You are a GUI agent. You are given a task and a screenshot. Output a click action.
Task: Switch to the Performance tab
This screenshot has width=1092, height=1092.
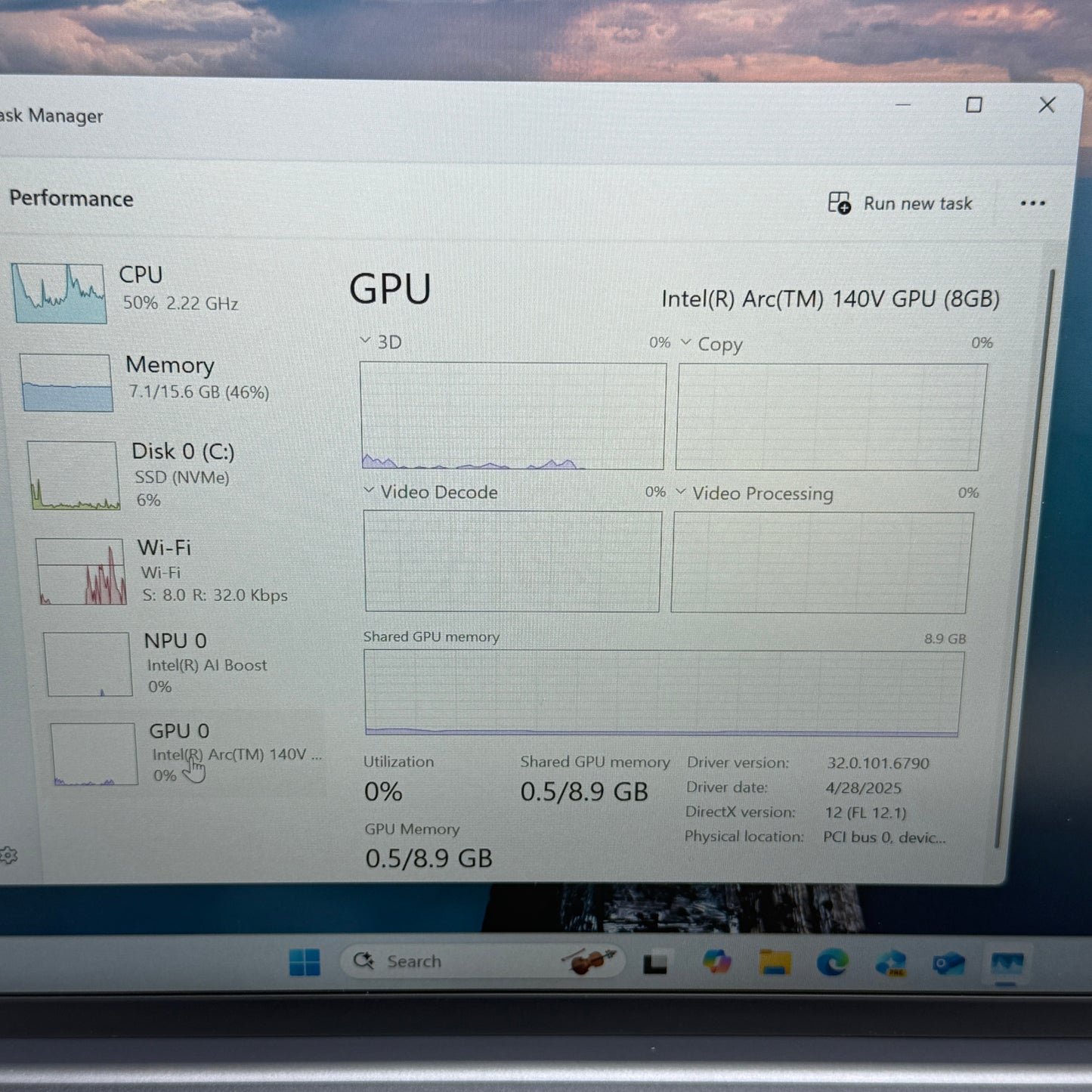[x=72, y=199]
